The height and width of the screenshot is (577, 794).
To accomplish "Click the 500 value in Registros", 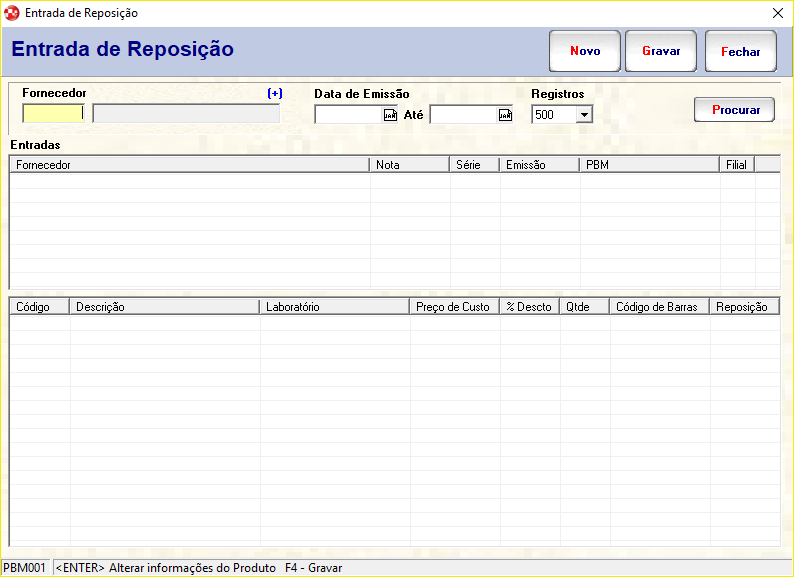I will (545, 115).
